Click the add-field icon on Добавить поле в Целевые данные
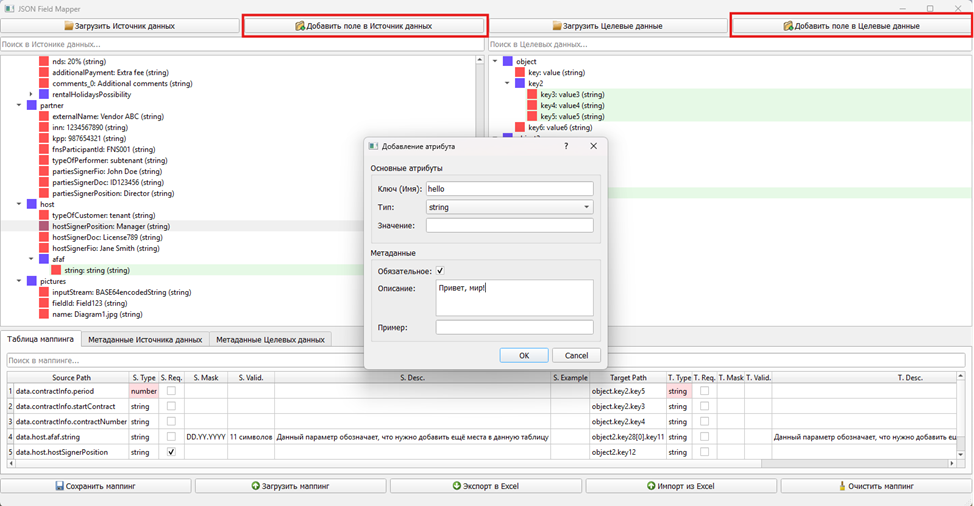Image resolution: width=974 pixels, height=506 pixels. [788, 26]
